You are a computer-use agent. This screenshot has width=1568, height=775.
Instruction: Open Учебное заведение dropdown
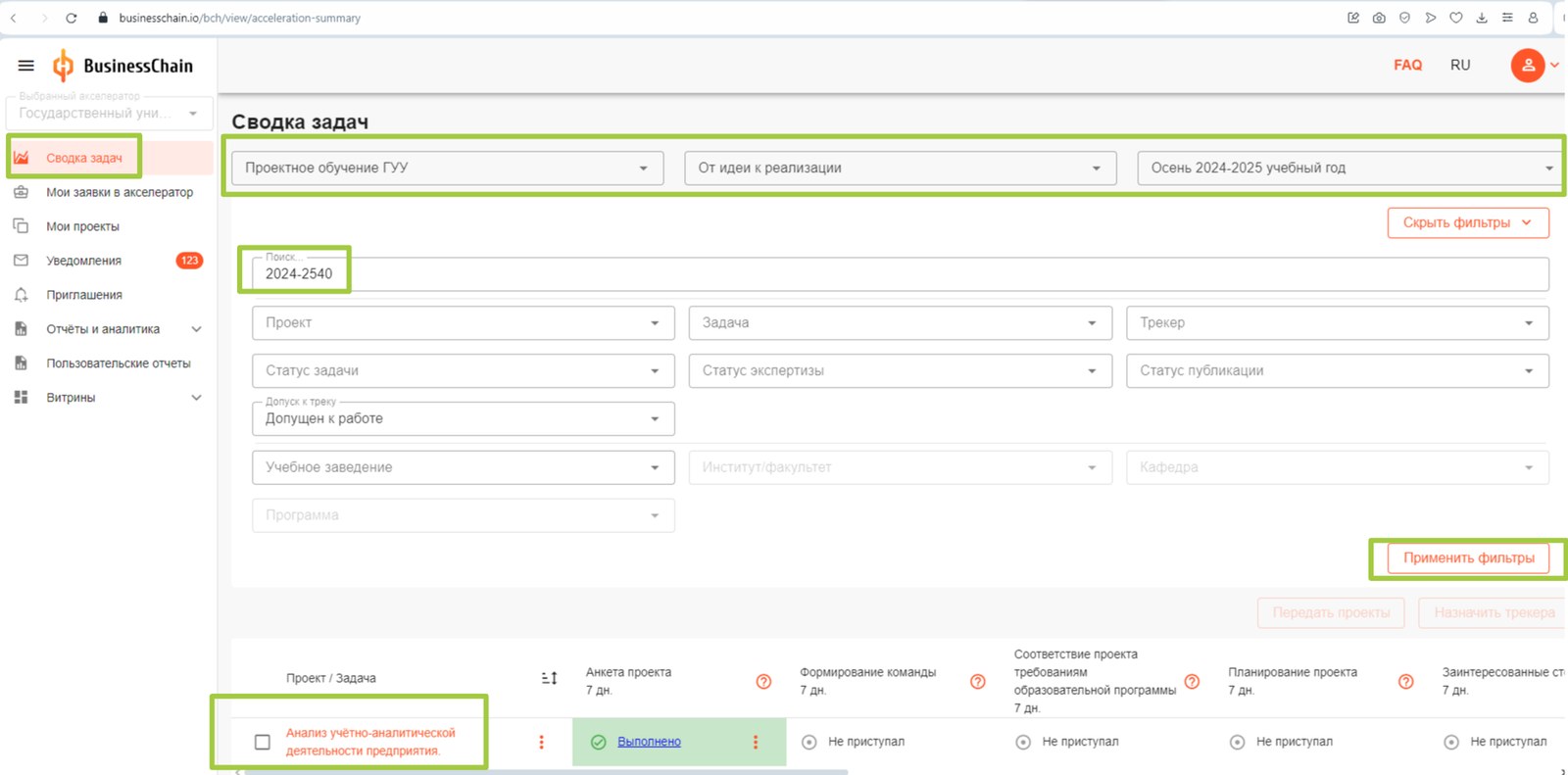tap(463, 467)
